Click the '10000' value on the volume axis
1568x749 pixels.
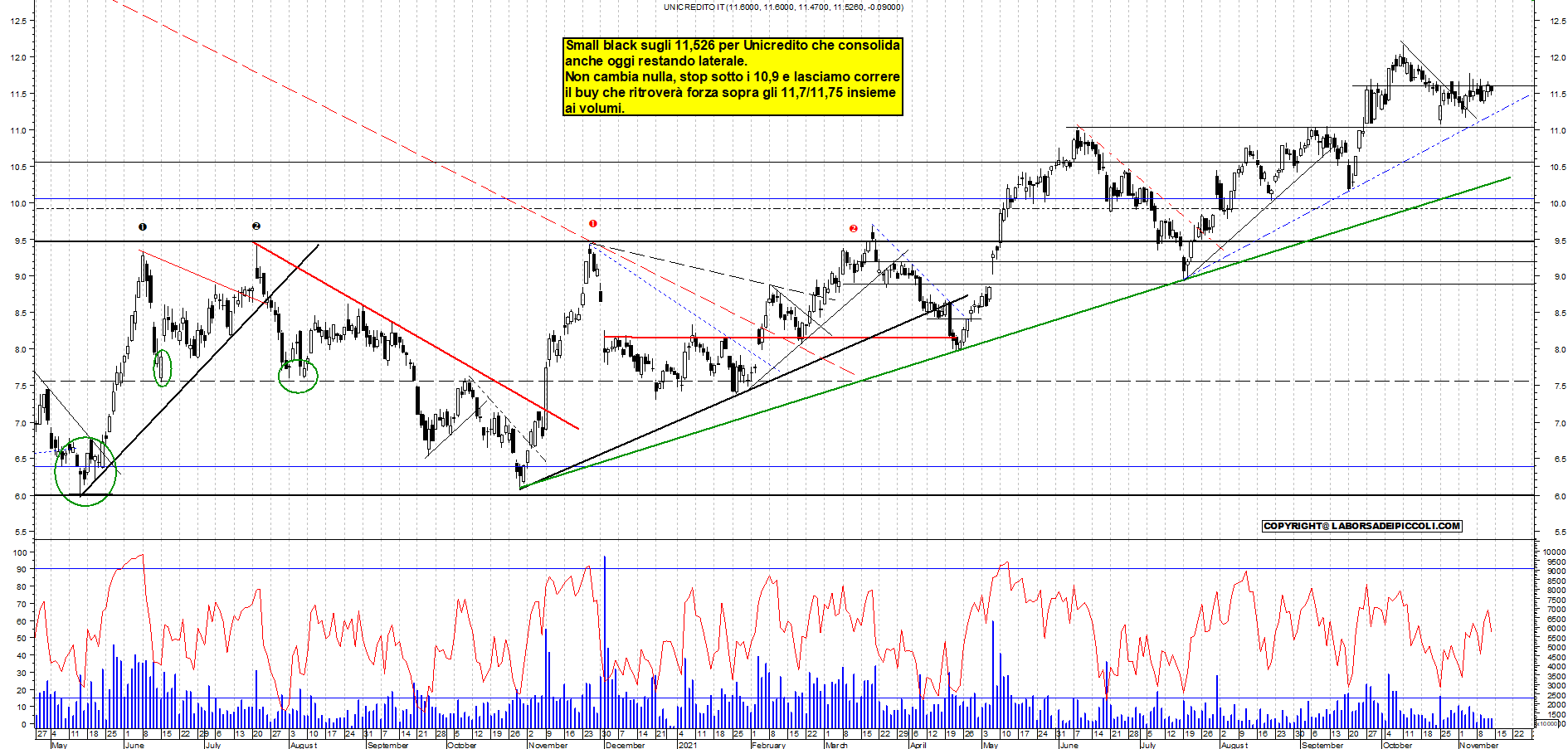(x=1554, y=552)
